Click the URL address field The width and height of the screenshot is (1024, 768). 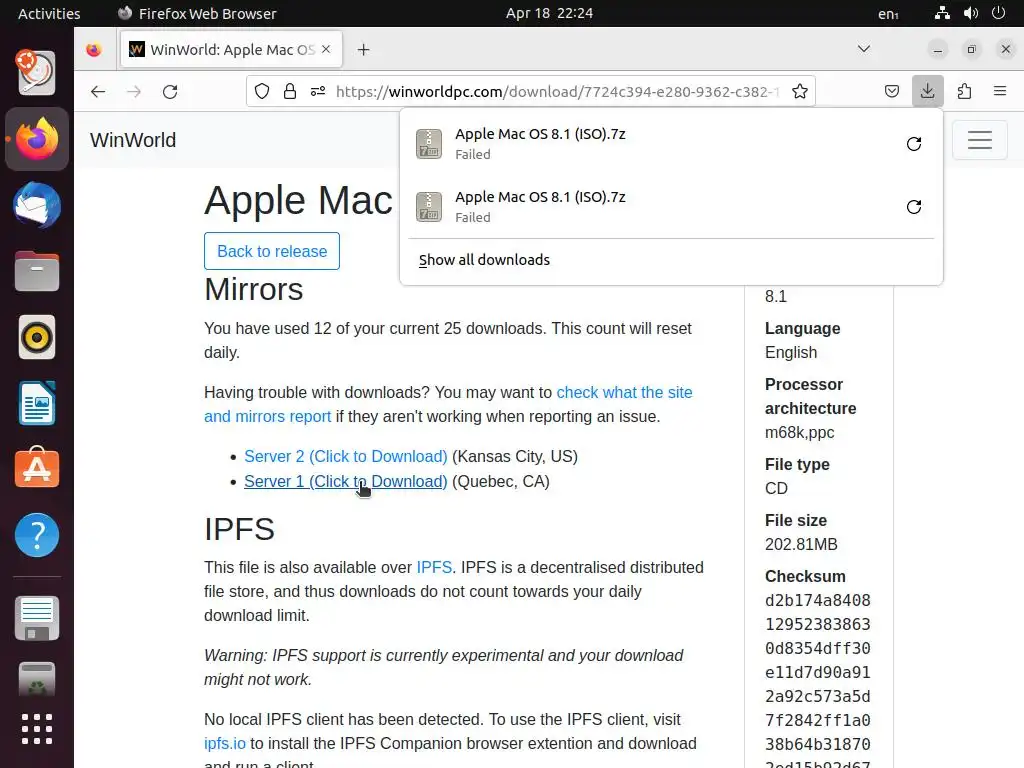click(557, 91)
